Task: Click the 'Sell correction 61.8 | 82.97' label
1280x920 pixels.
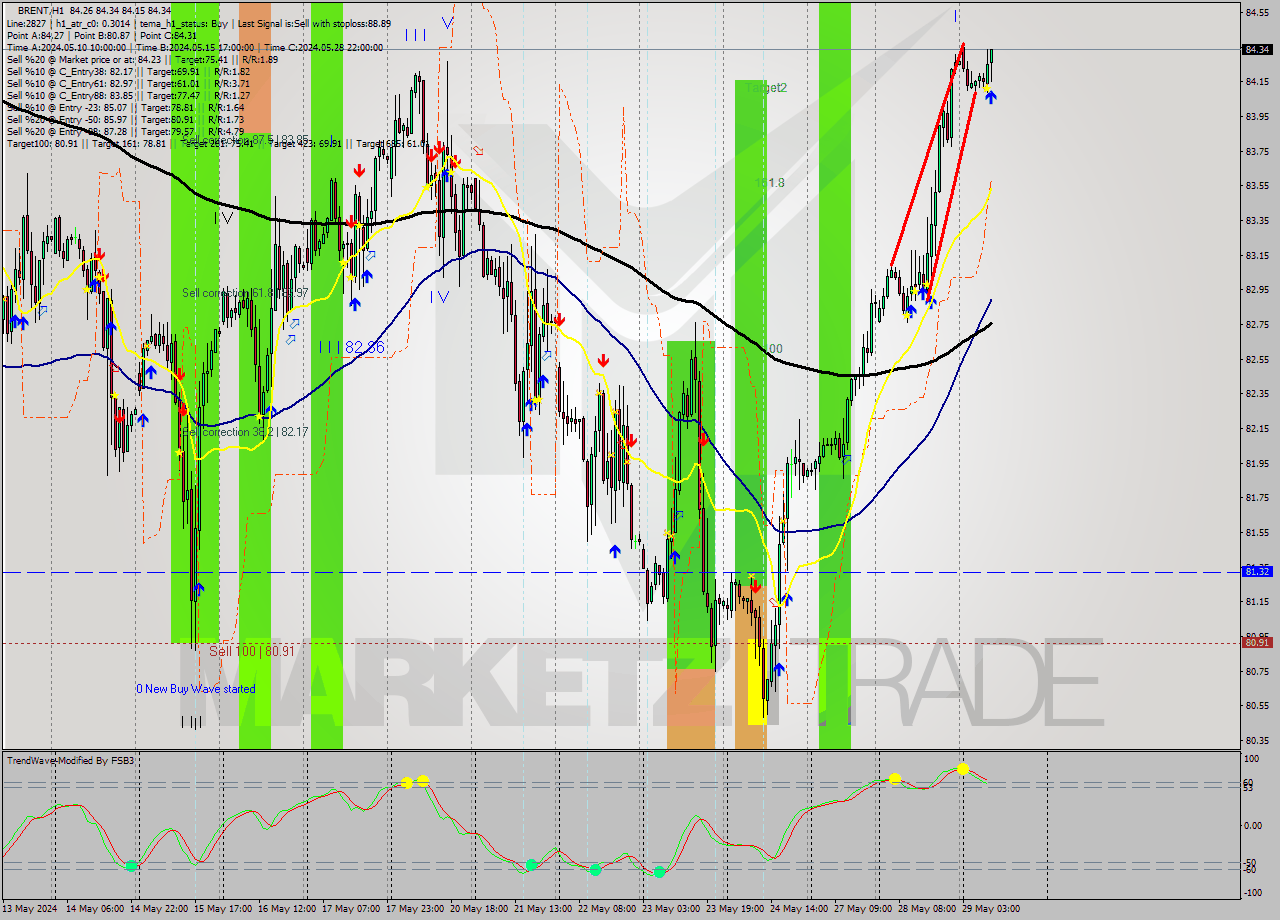Action: point(245,293)
